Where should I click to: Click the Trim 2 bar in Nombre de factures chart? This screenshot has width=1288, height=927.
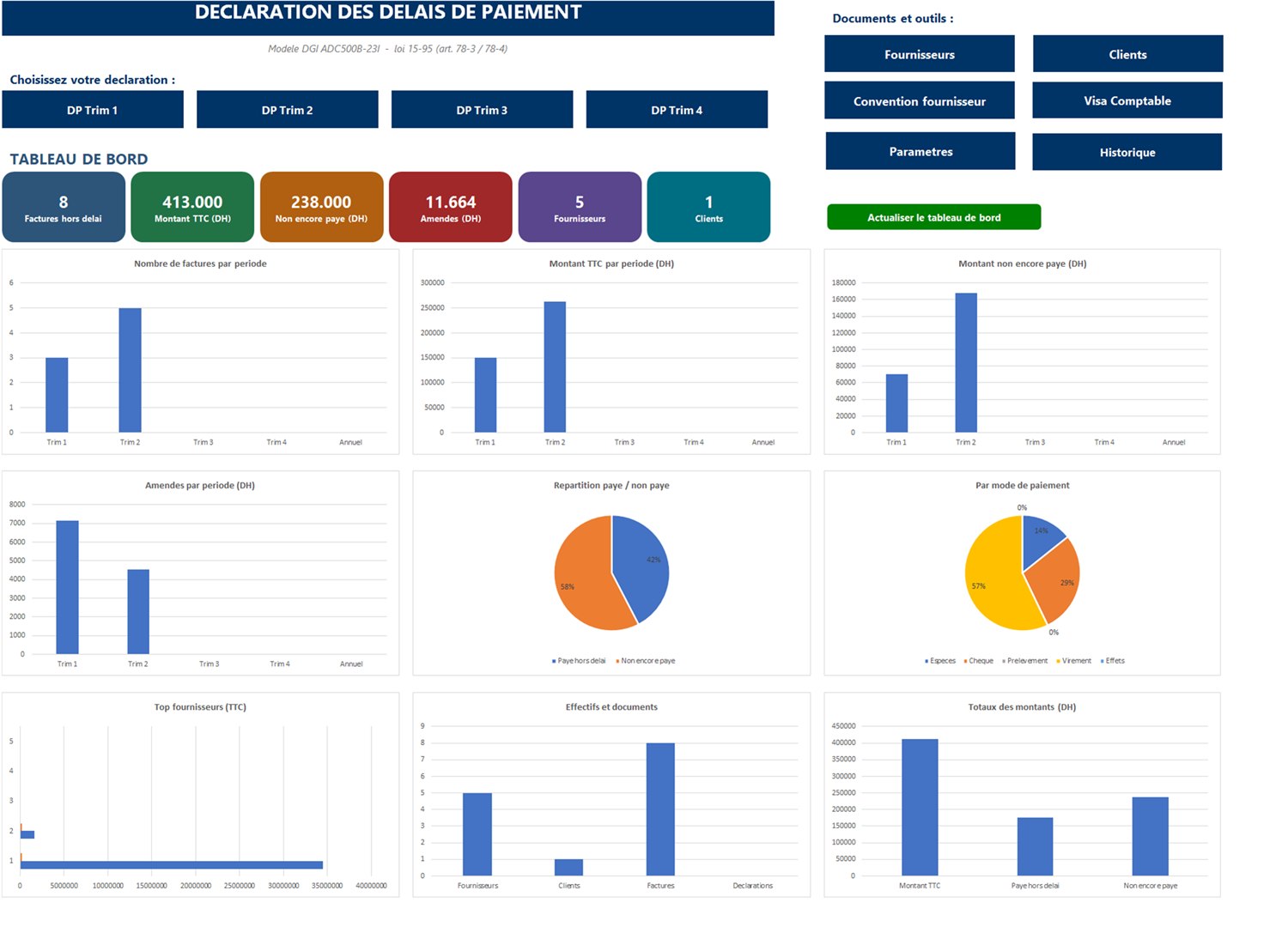pos(130,370)
